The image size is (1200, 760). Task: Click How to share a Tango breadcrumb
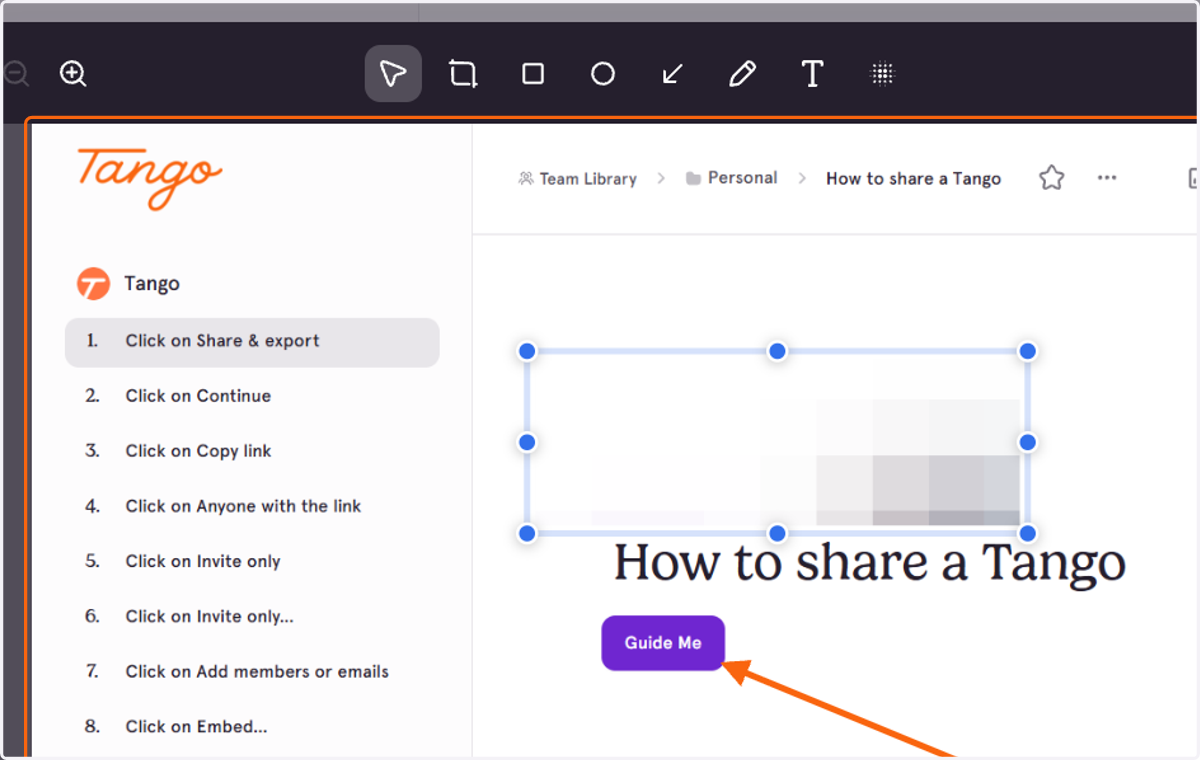(x=913, y=179)
